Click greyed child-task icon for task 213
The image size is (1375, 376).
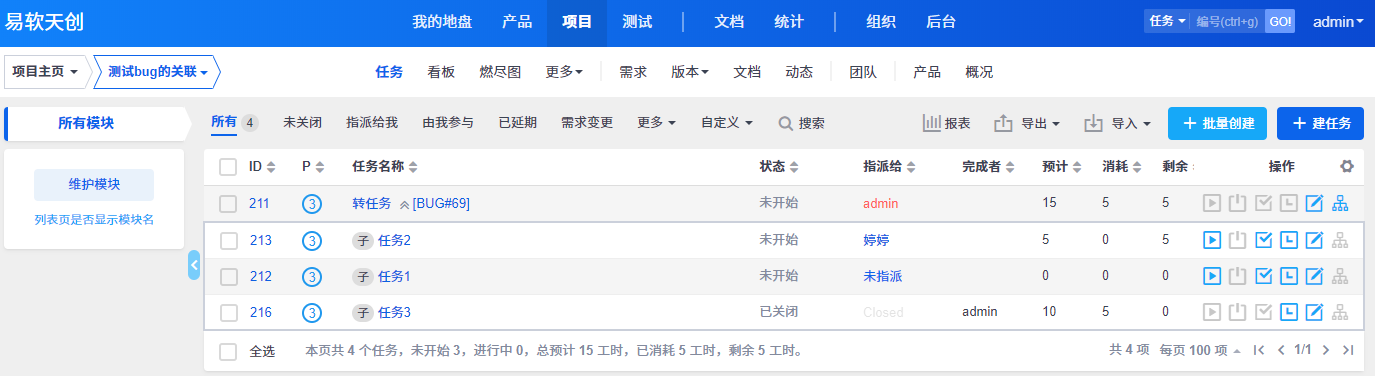(x=1341, y=240)
